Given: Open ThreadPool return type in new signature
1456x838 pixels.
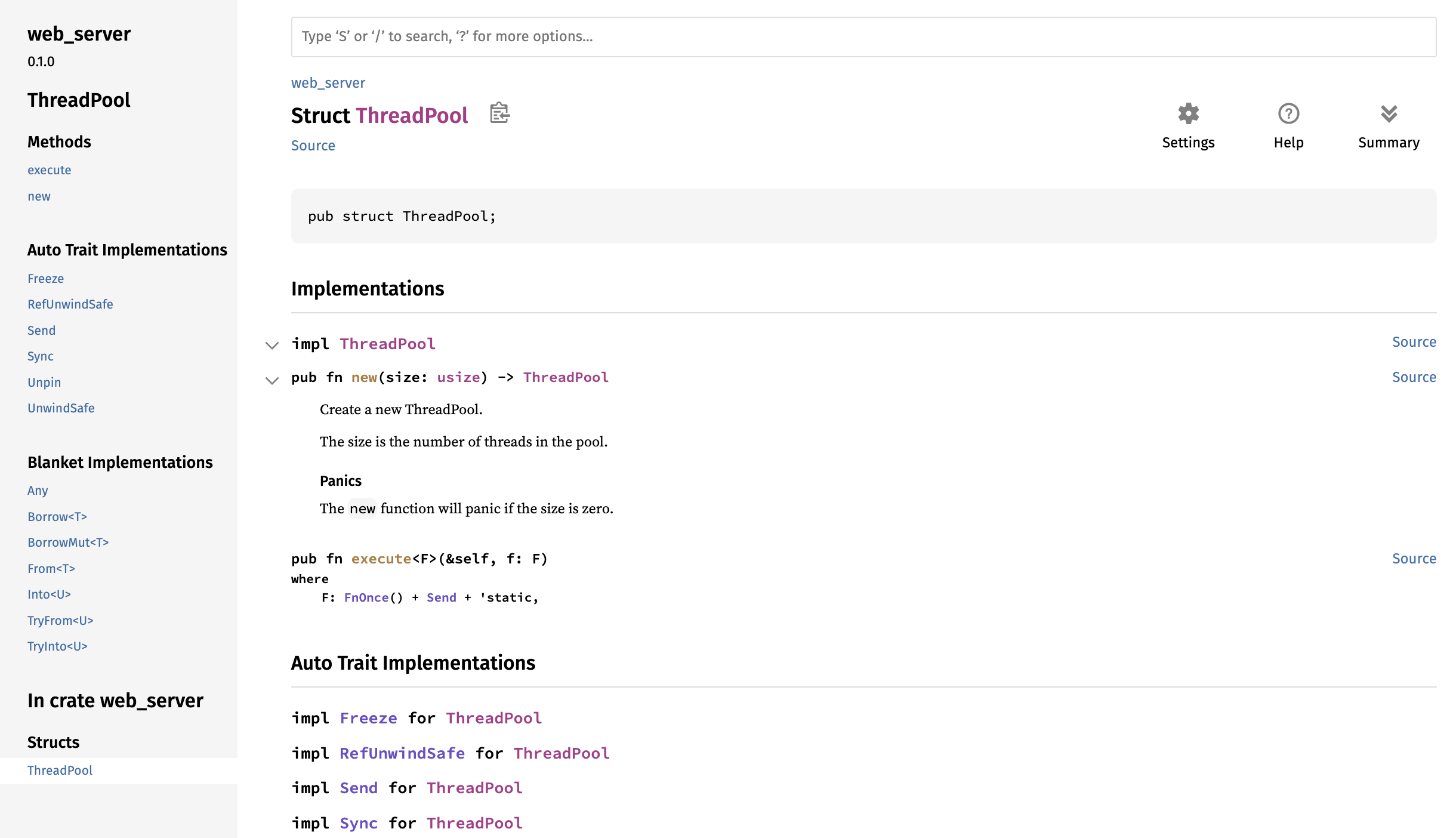Looking at the screenshot, I should [566, 377].
